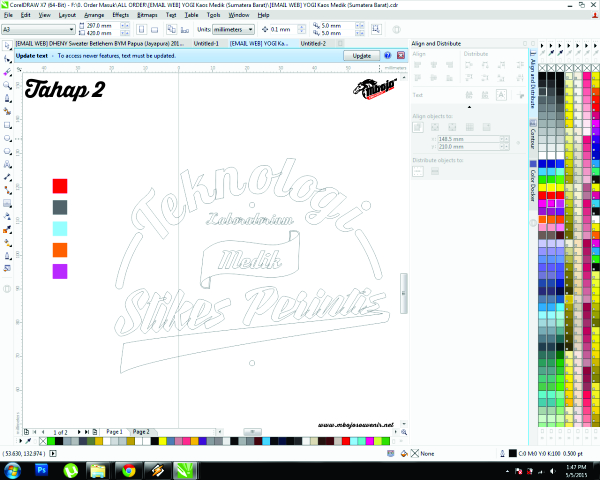The width and height of the screenshot is (600, 480).
Task: Close the Update text notification bar
Action: (401, 56)
